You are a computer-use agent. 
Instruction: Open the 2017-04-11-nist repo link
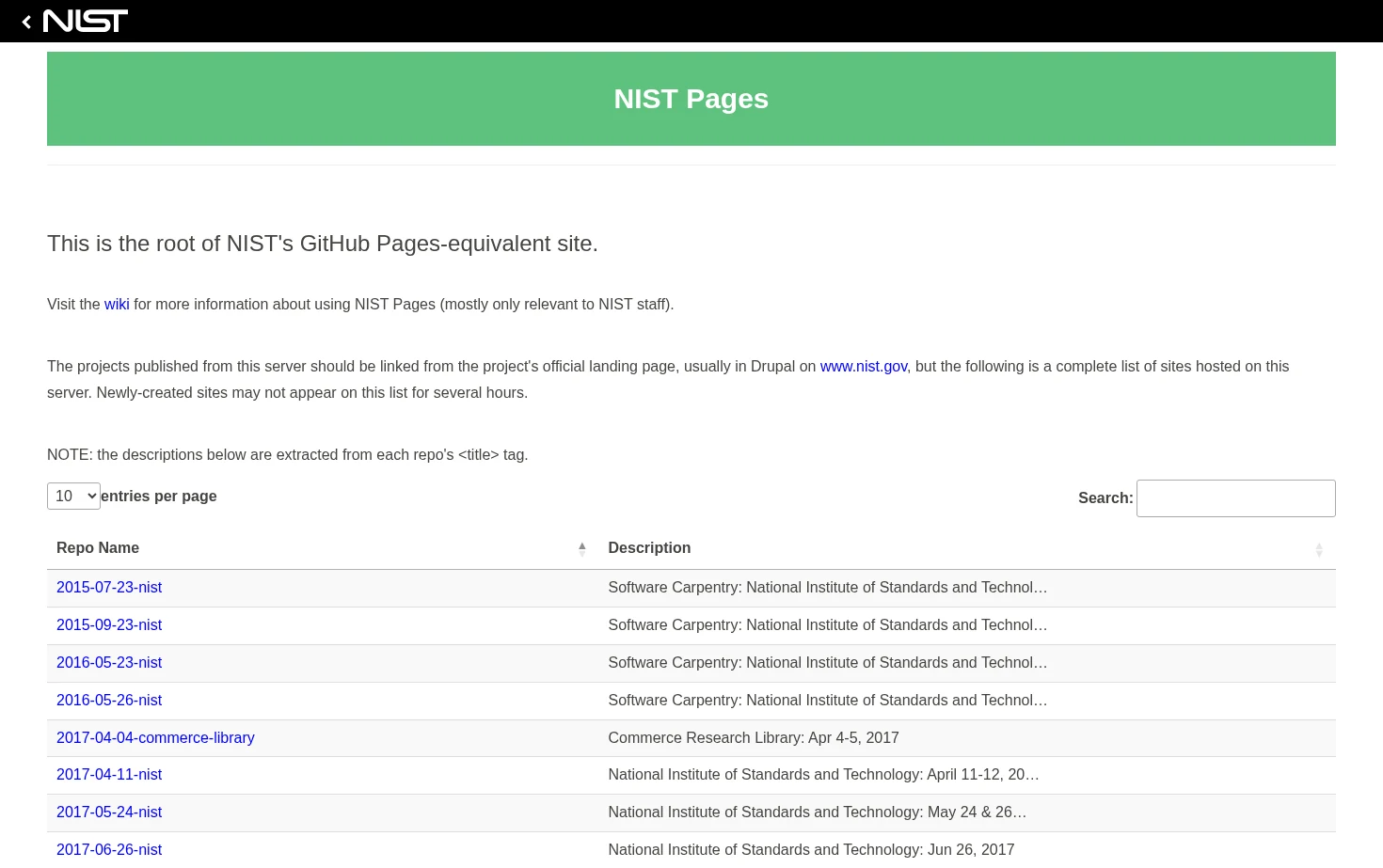[109, 774]
